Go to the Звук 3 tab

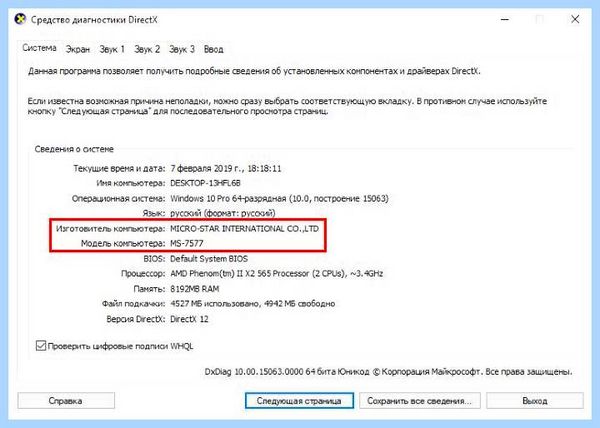pyautogui.click(x=182, y=49)
